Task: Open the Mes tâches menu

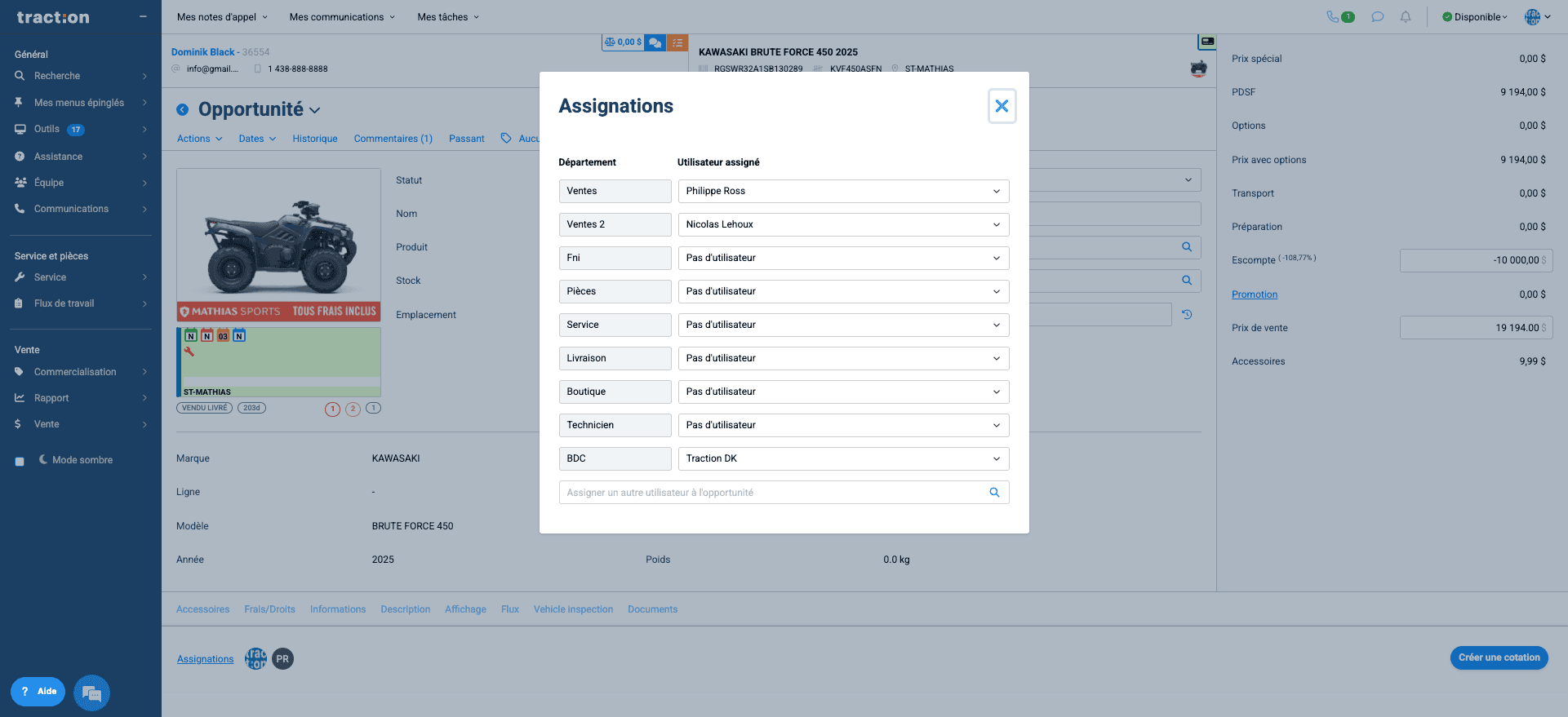Action: pyautogui.click(x=448, y=17)
